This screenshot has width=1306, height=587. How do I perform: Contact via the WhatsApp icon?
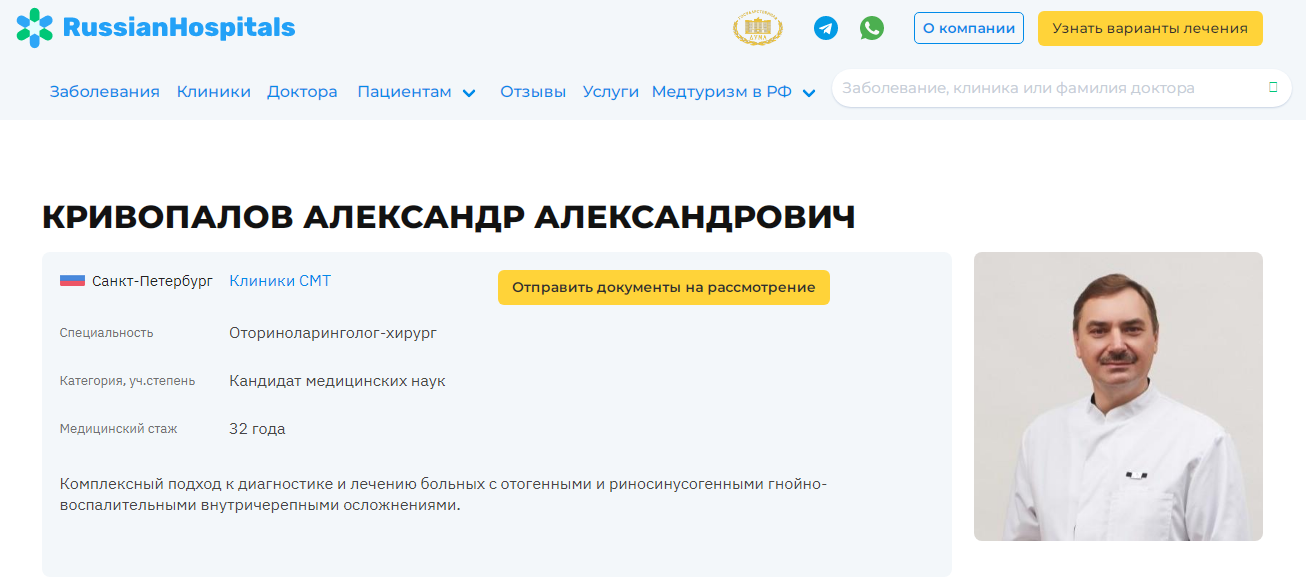tap(872, 28)
